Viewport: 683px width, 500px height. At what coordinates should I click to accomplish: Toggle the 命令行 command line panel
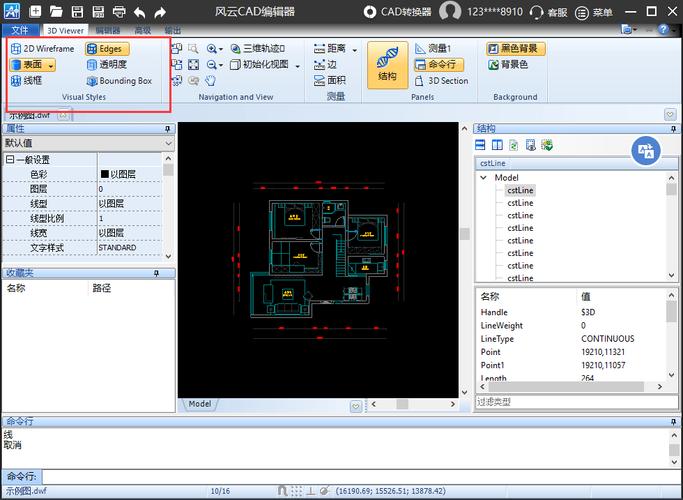pos(439,64)
